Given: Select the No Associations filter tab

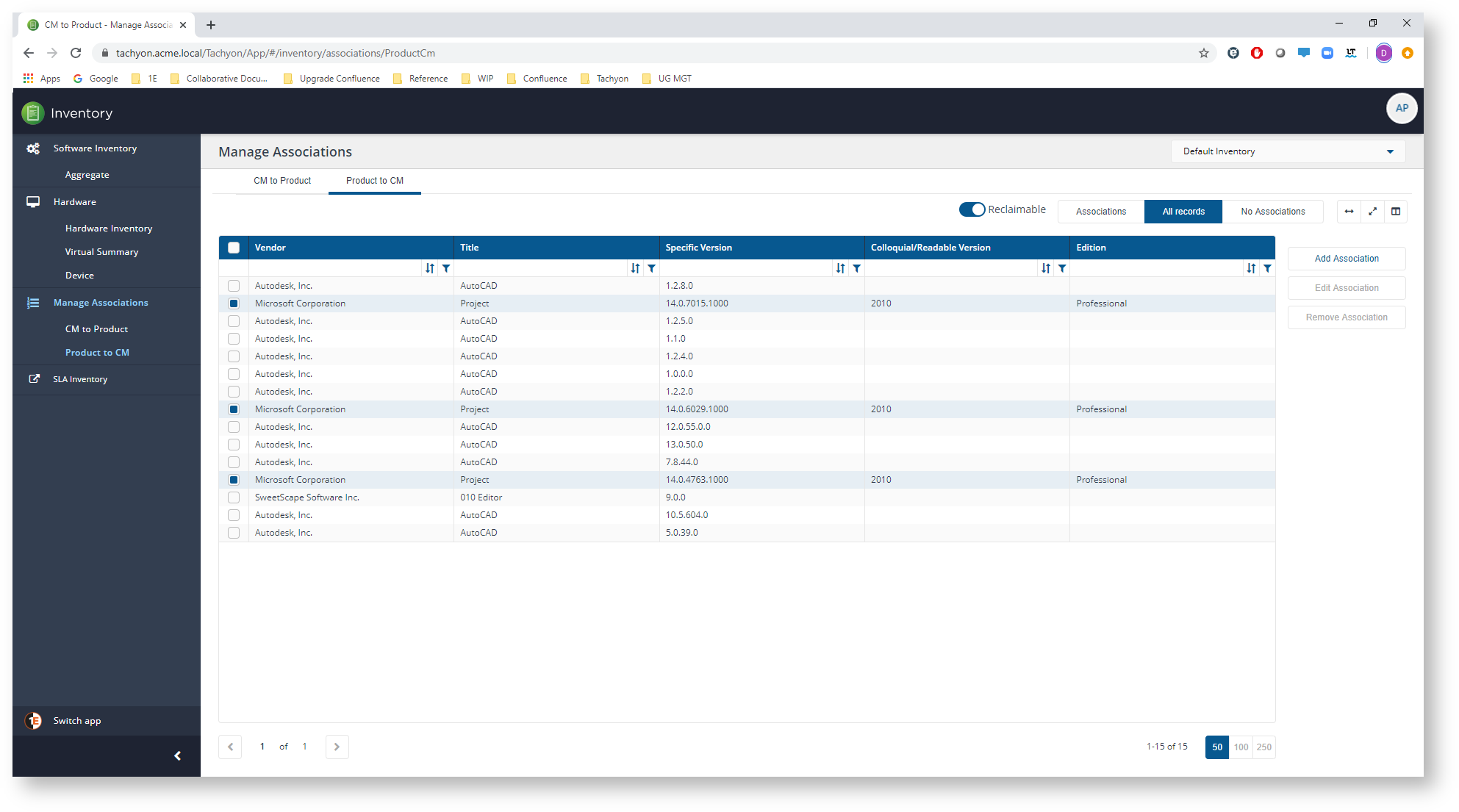Looking at the screenshot, I should 1272,210.
